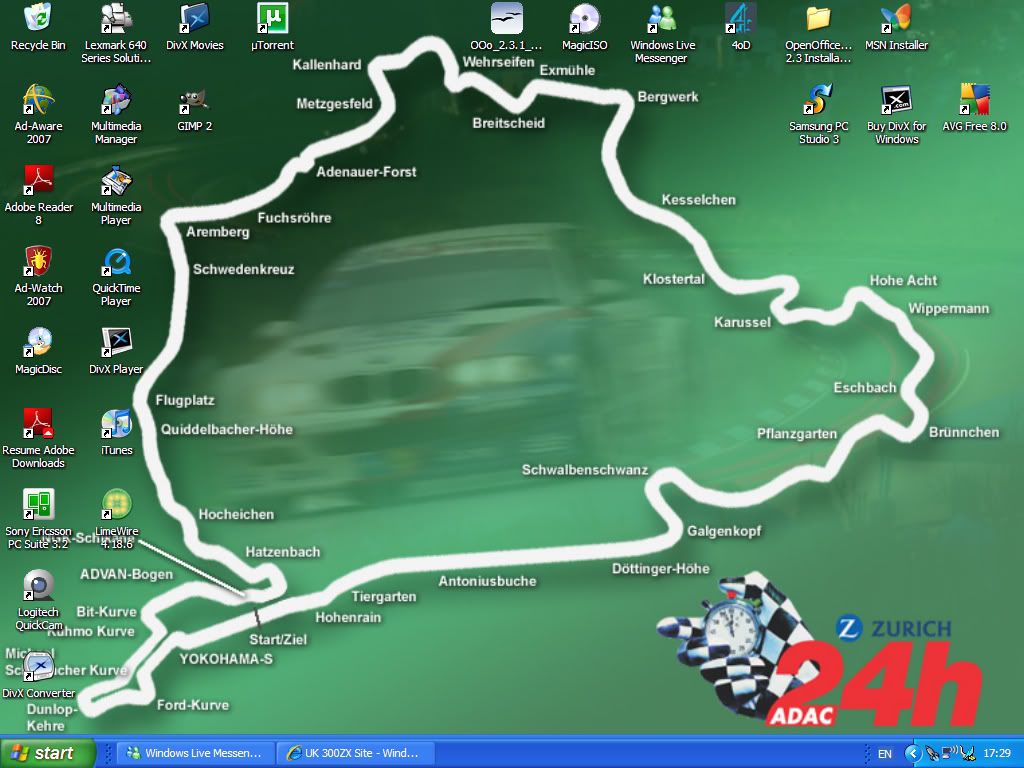Image resolution: width=1024 pixels, height=768 pixels.
Task: Run the OpenOffice 2.3 installer
Action: (x=819, y=20)
